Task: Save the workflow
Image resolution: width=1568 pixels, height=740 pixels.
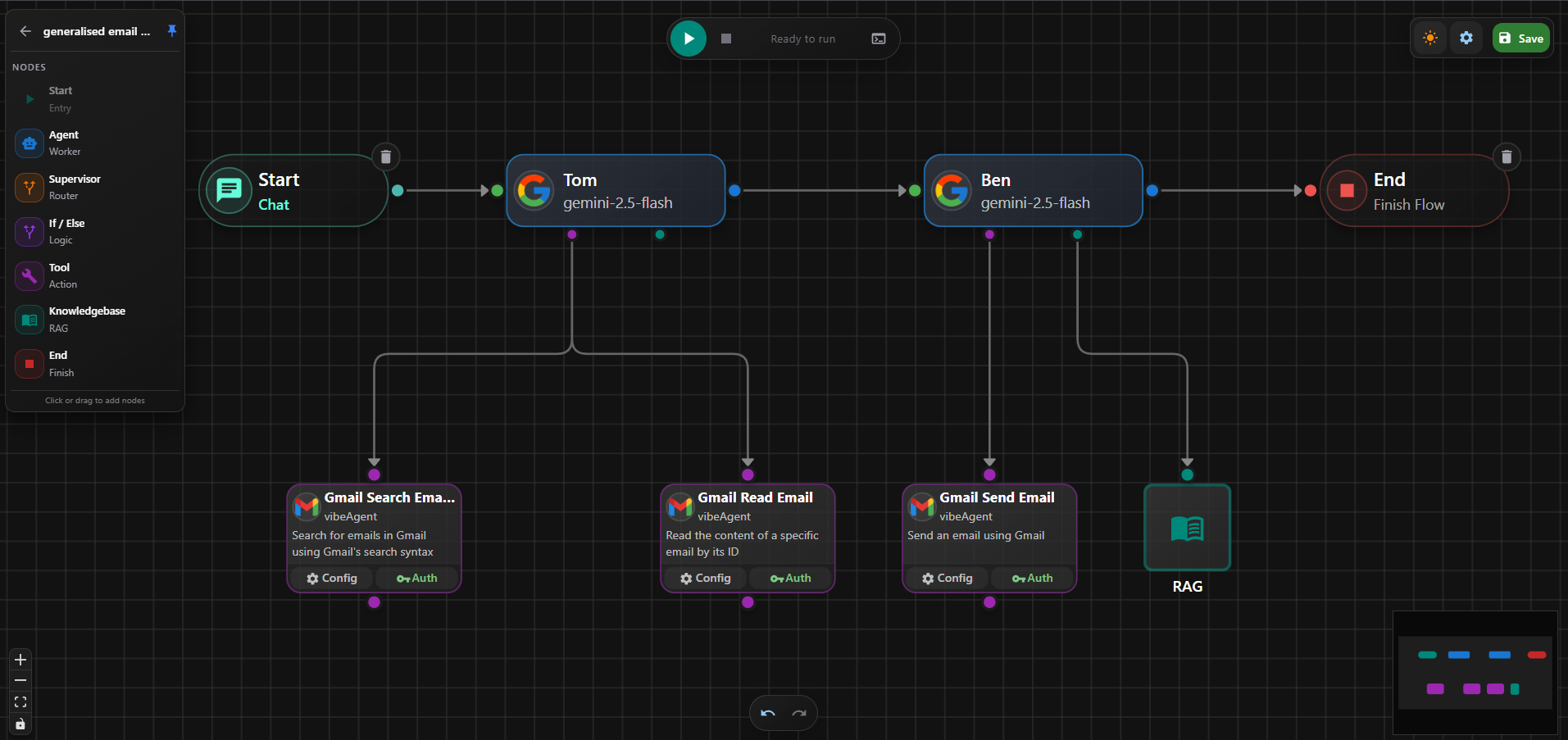Action: 1521,39
